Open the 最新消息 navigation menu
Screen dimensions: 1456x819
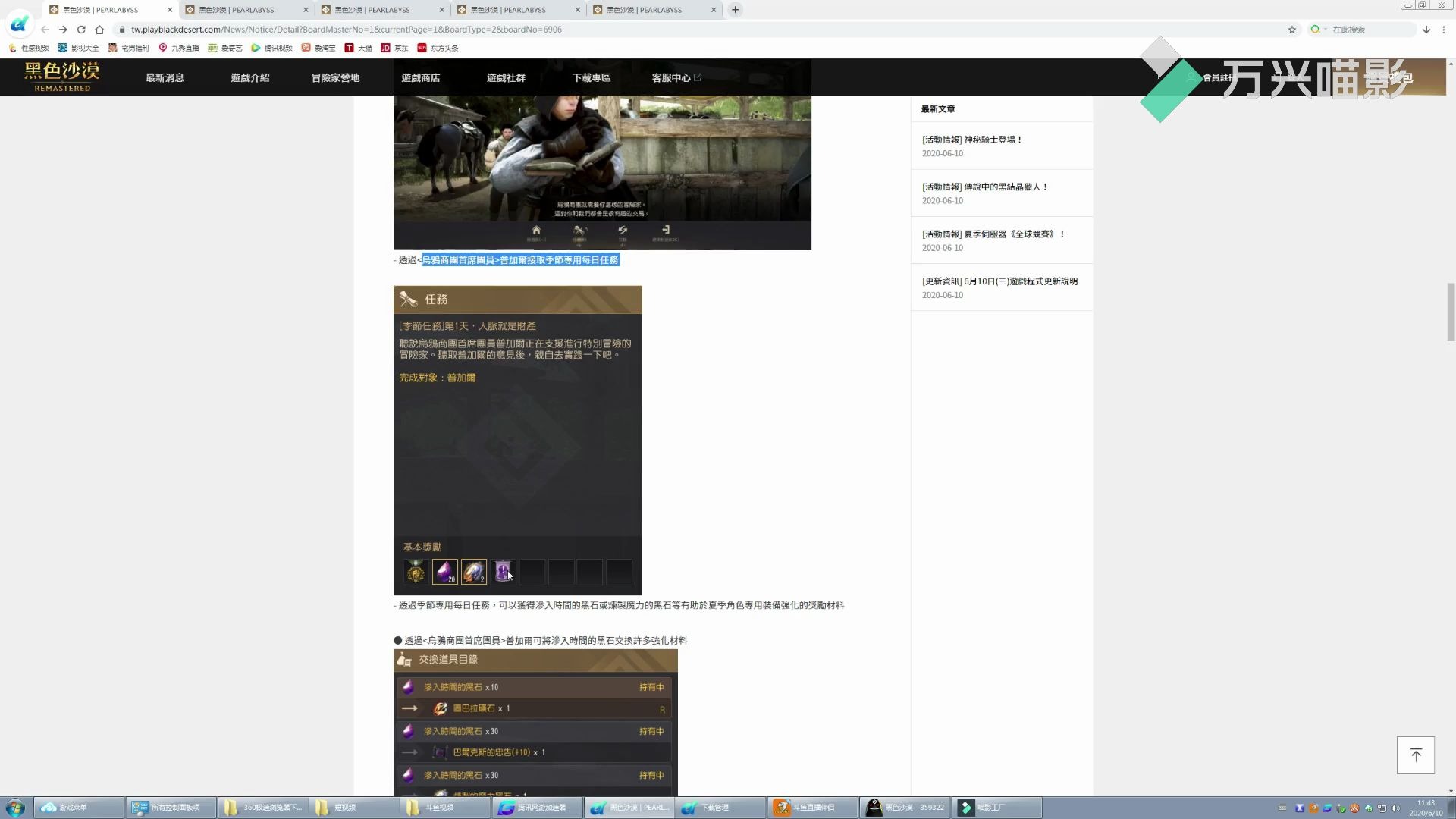click(165, 77)
